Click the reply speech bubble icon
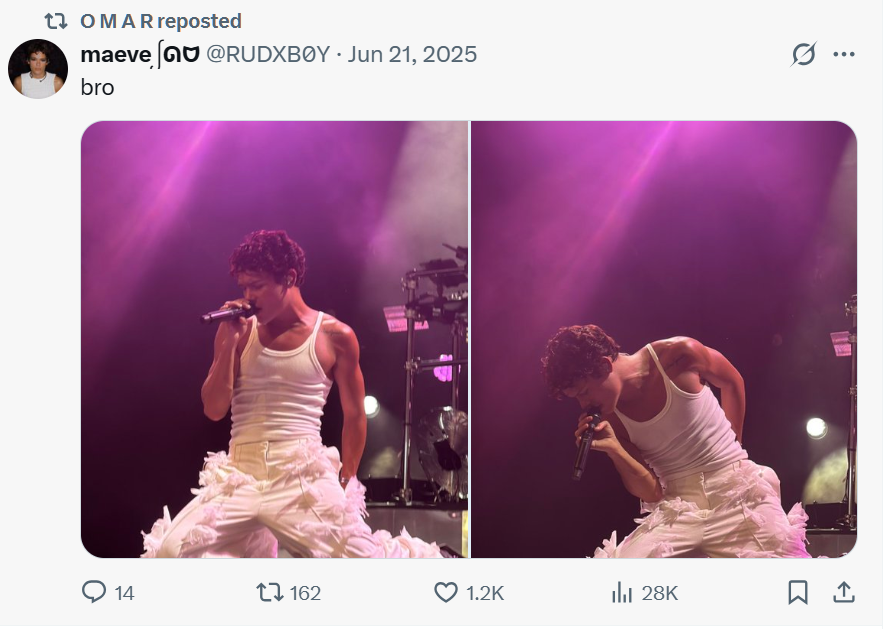Screen dimensions: 884x629 (94, 593)
